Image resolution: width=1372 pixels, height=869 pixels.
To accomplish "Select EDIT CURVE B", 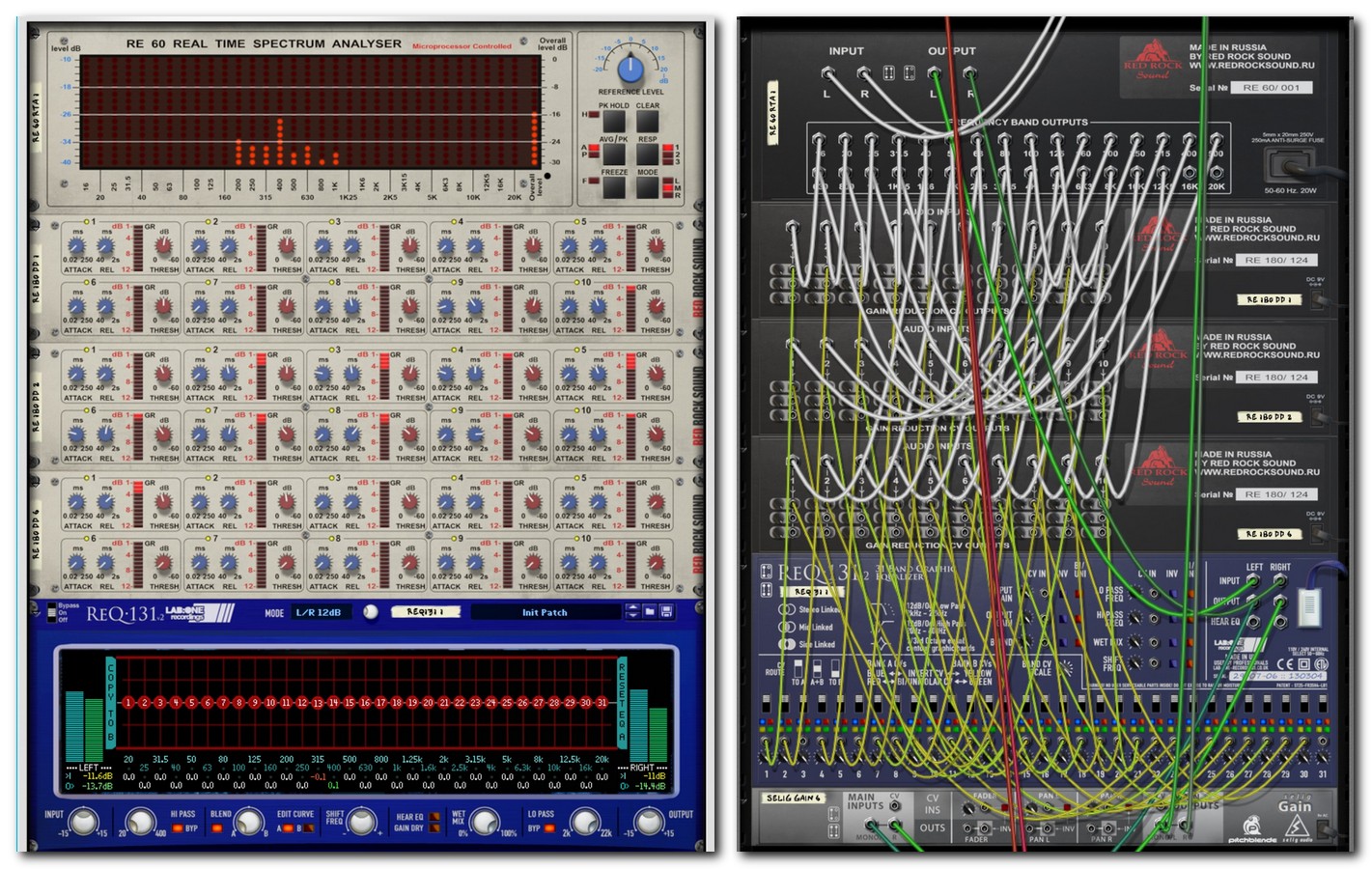I will click(x=308, y=828).
